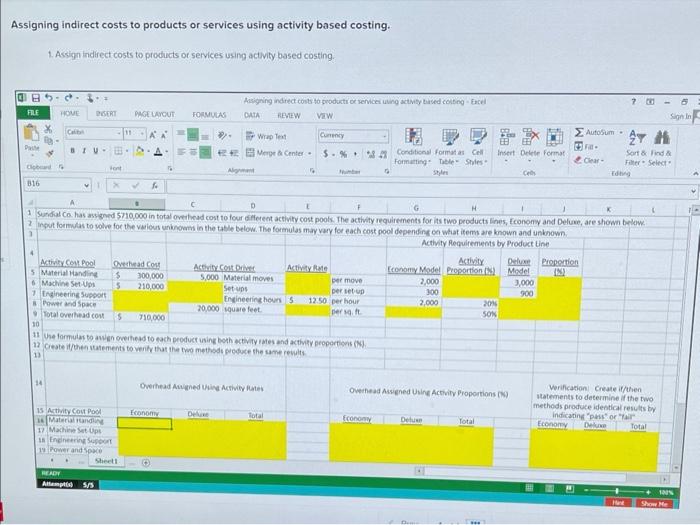Open the FILE tab

33,112
